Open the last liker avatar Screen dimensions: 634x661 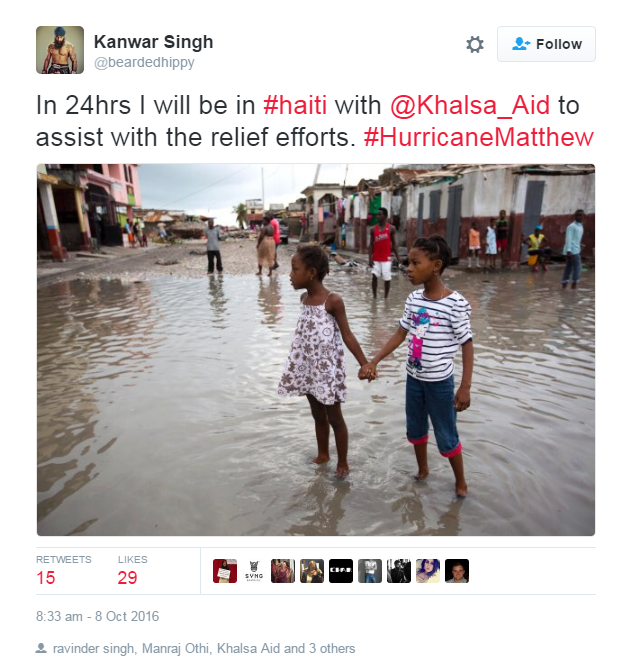click(457, 571)
